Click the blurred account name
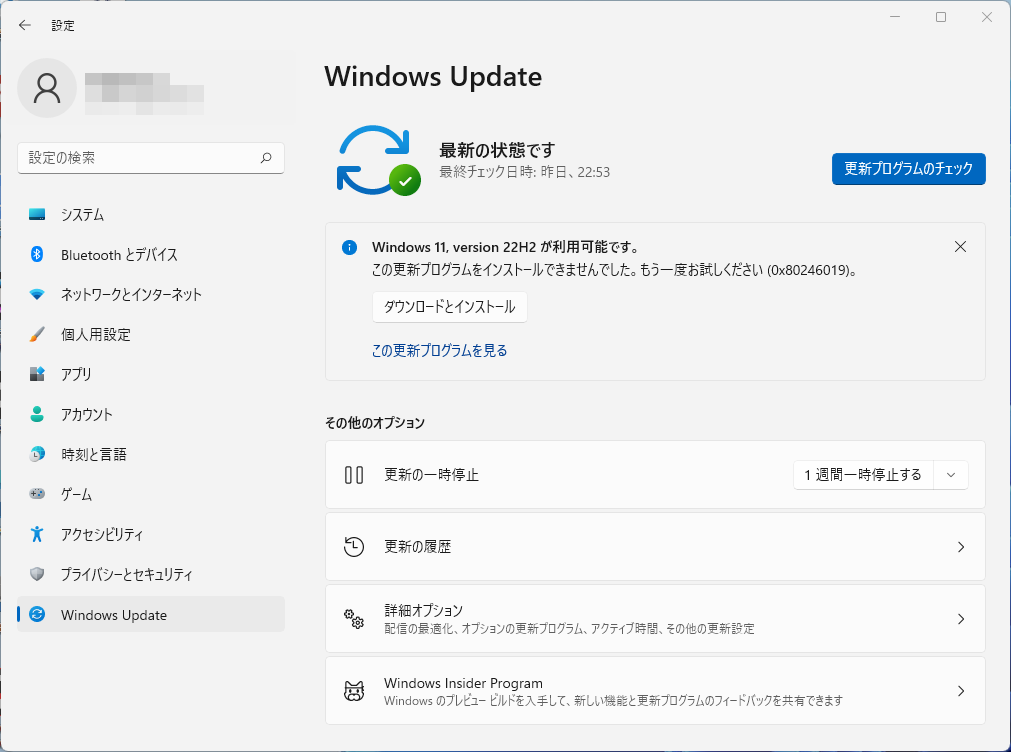This screenshot has width=1011, height=752. [144, 94]
